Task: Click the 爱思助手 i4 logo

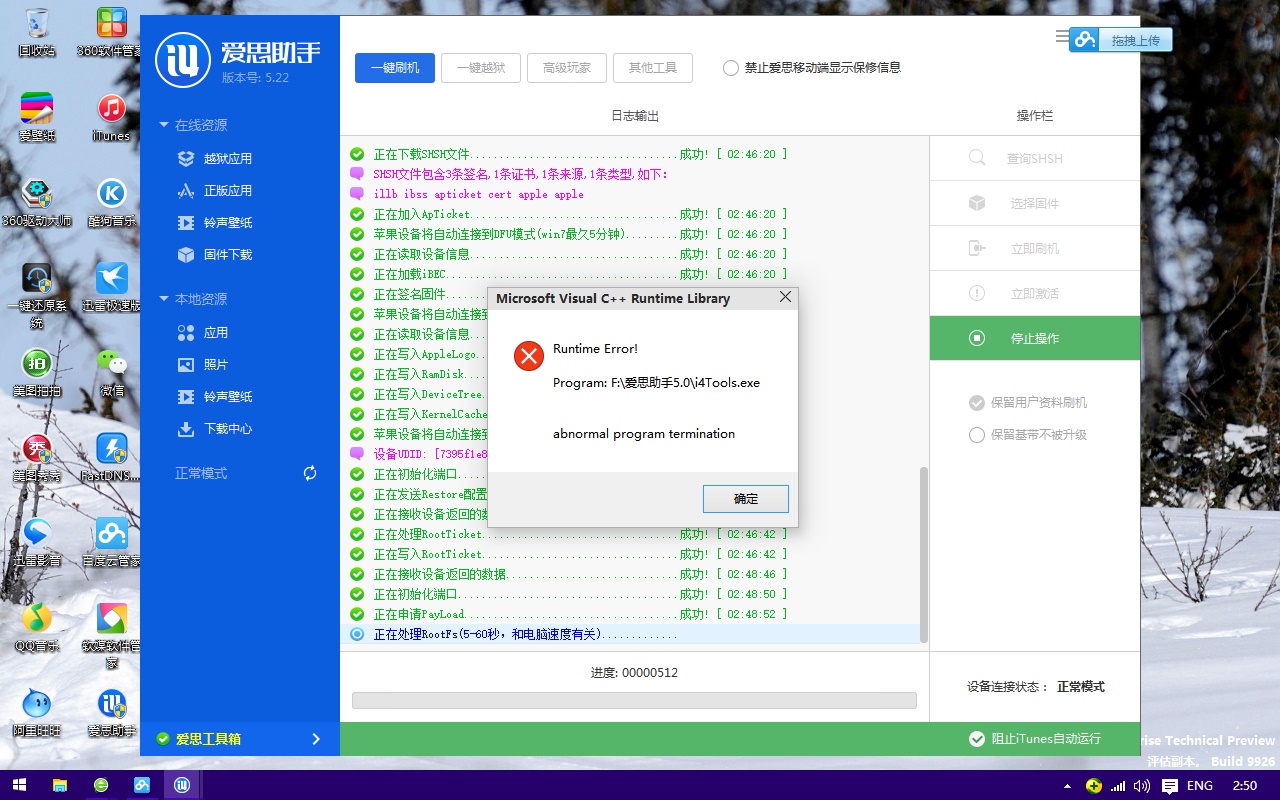Action: [x=182, y=60]
